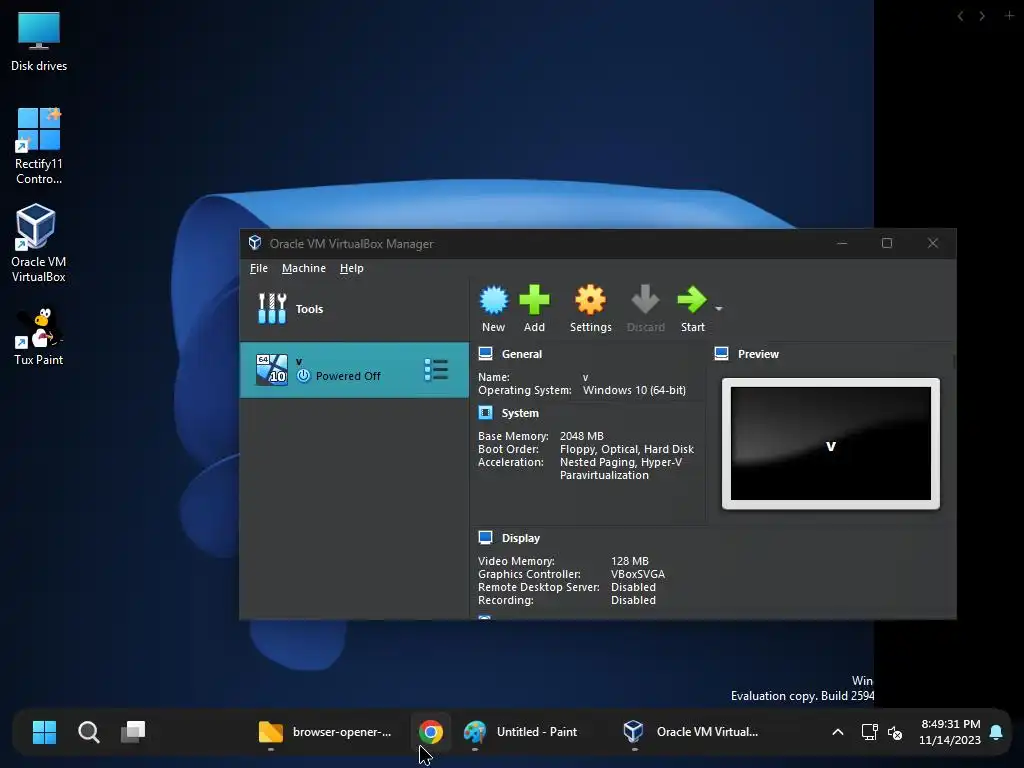1024x768 pixels.
Task: Start the VM with green arrow
Action: [692, 300]
